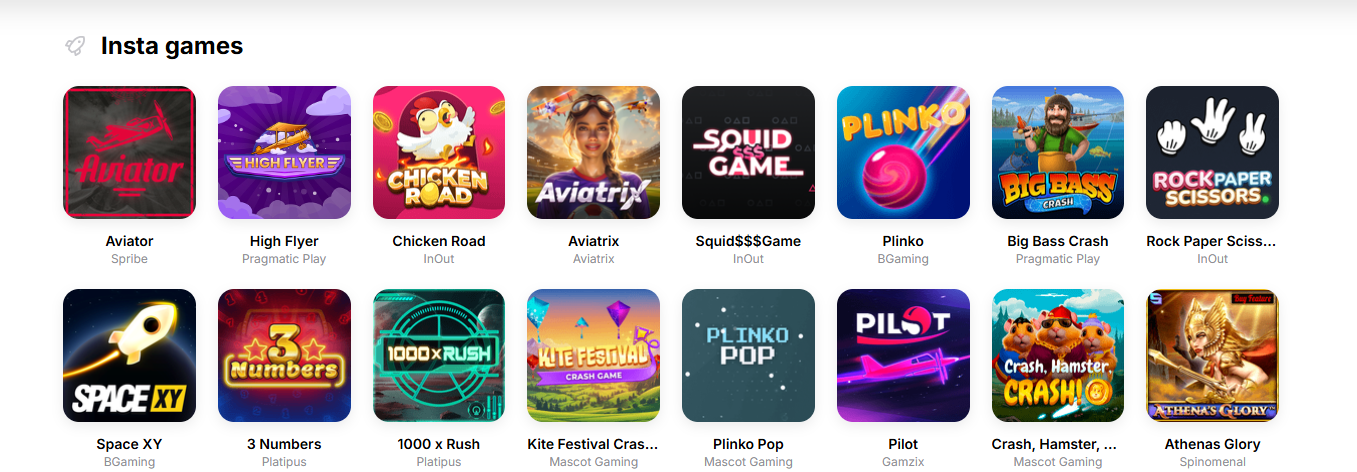
Task: Launch the Space XY rocket tile
Action: [x=129, y=355]
